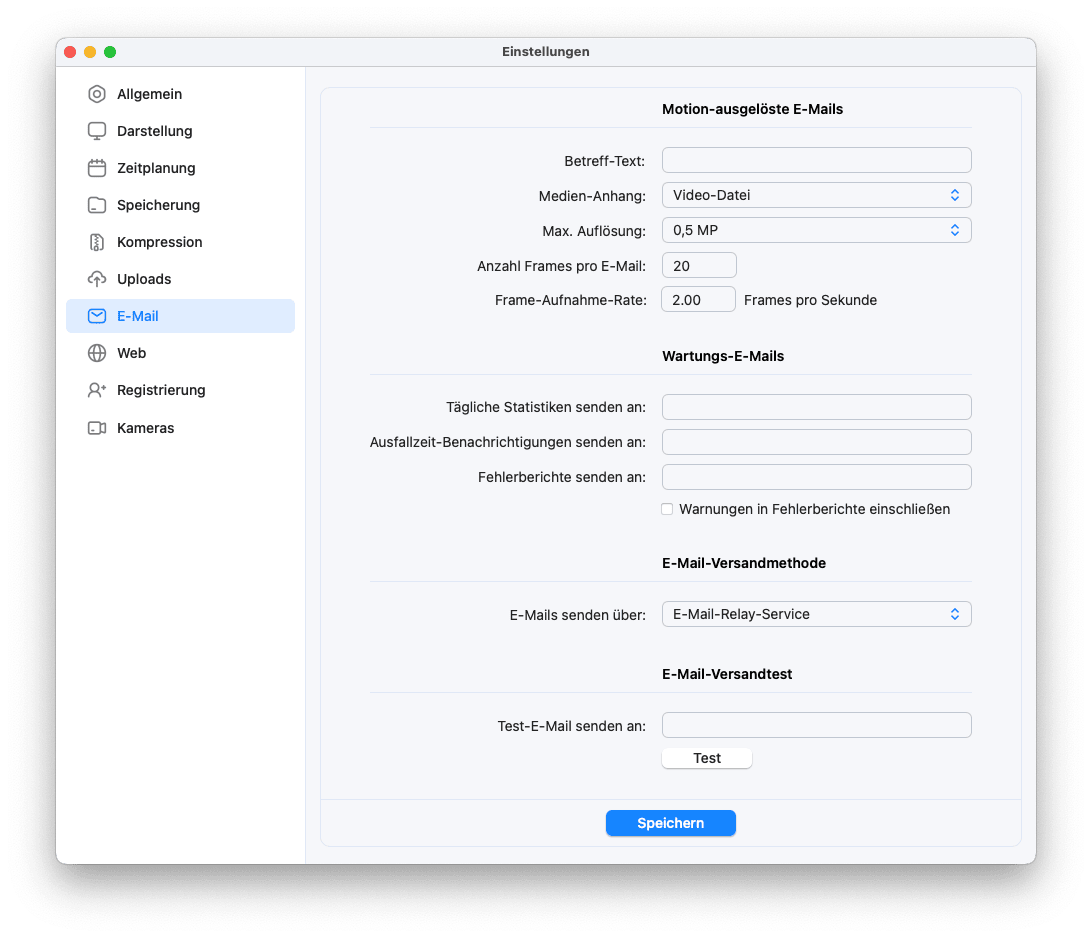Open Zeitplanung via the calendar icon
Viewport: 1092px width, 938px height.
(97, 168)
